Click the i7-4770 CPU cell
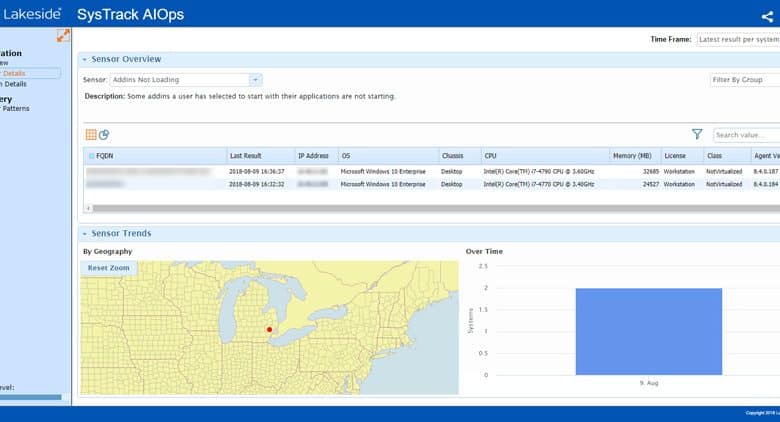This screenshot has width=780, height=422. tap(539, 184)
